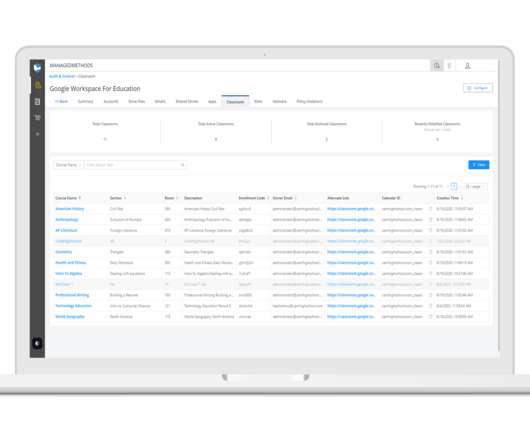This screenshot has width=530, height=442.
Task: Click the Description column header
Action: 193,198
